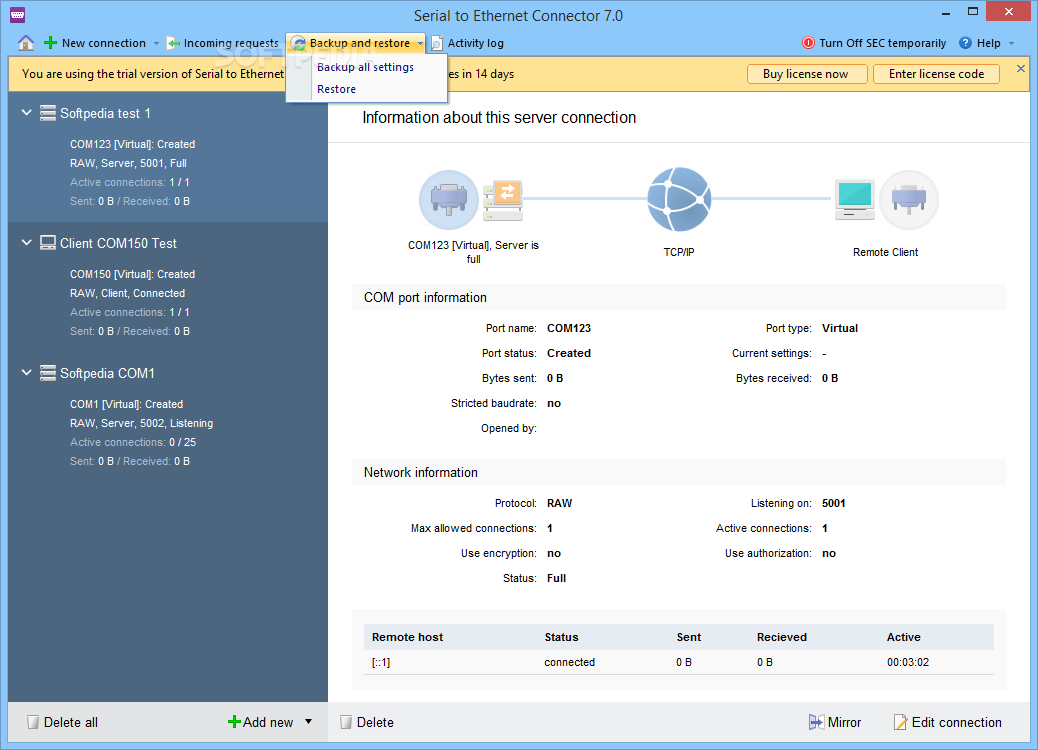This screenshot has height=750, width=1038.
Task: Click the application icon in title bar
Action: tap(18, 14)
